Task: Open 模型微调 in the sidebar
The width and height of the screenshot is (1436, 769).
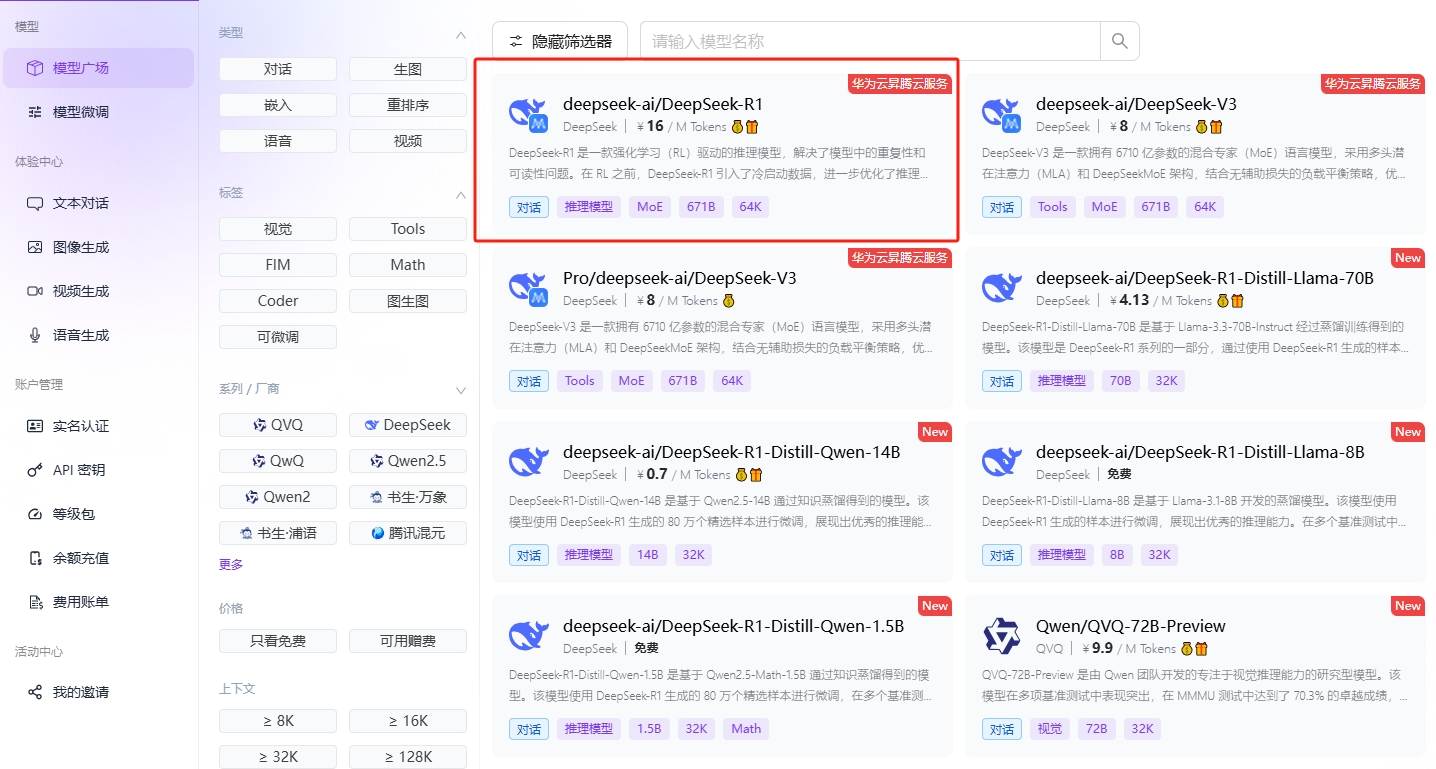Action: (x=98, y=112)
